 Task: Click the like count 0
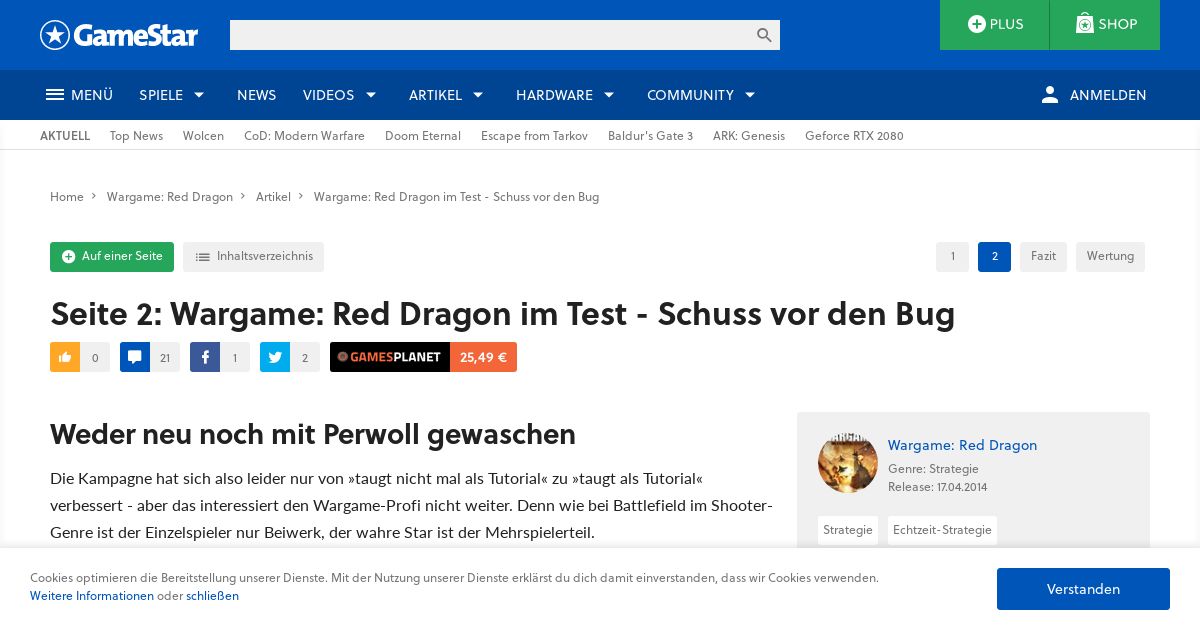click(x=95, y=357)
